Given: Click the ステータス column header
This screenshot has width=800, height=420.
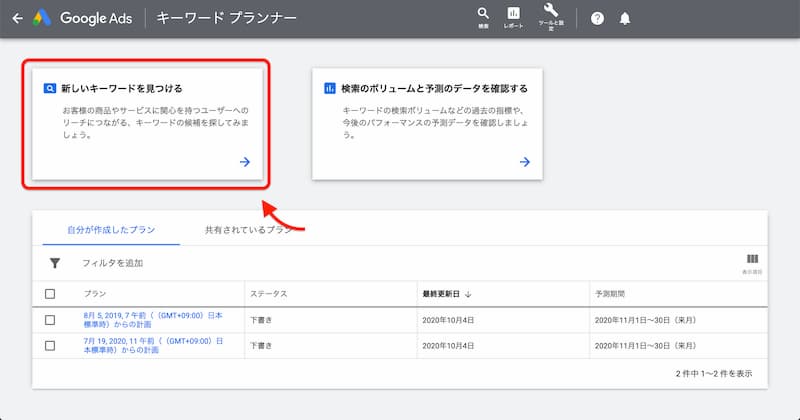Looking at the screenshot, I should [x=268, y=294].
